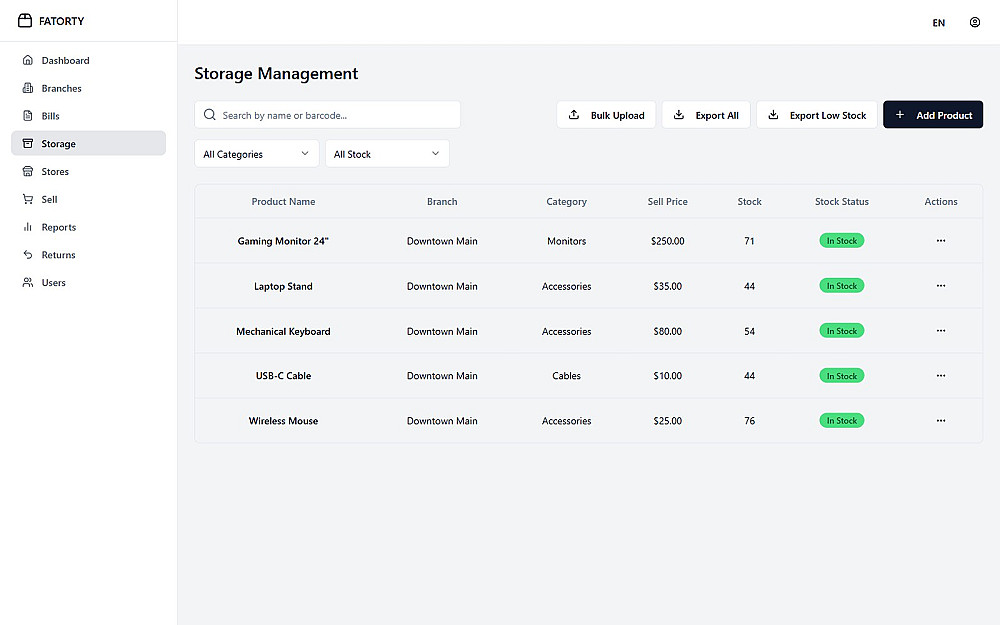Click the Stores shop icon
1000x625 pixels.
click(x=27, y=171)
